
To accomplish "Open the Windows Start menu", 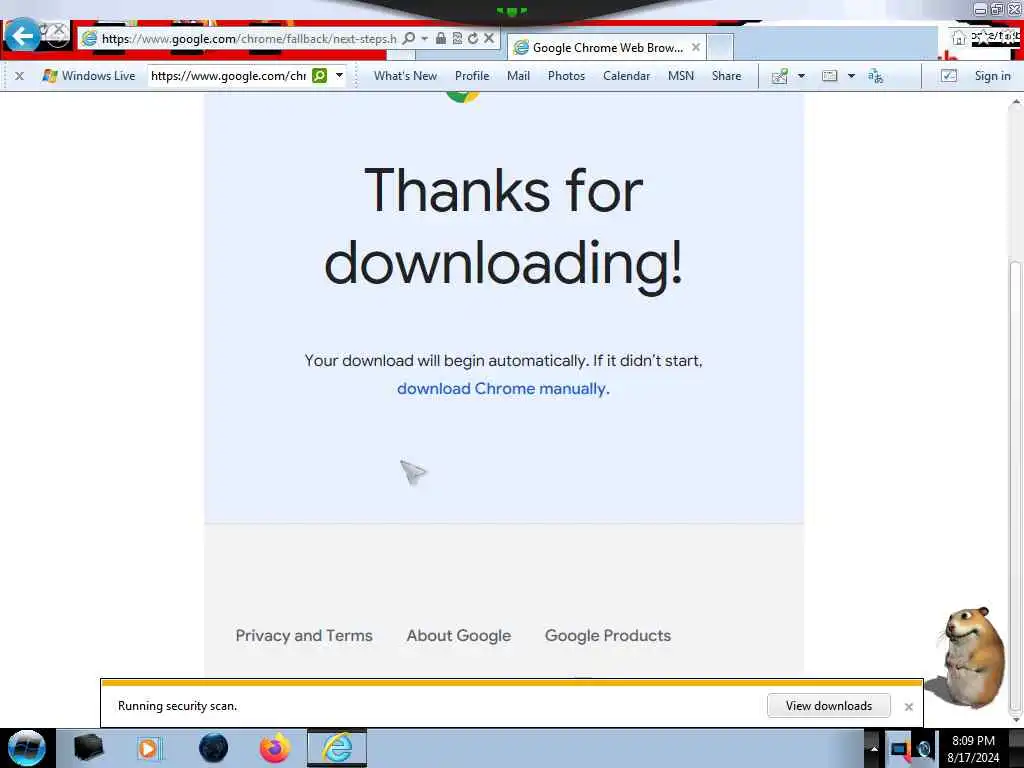I will tap(27, 748).
